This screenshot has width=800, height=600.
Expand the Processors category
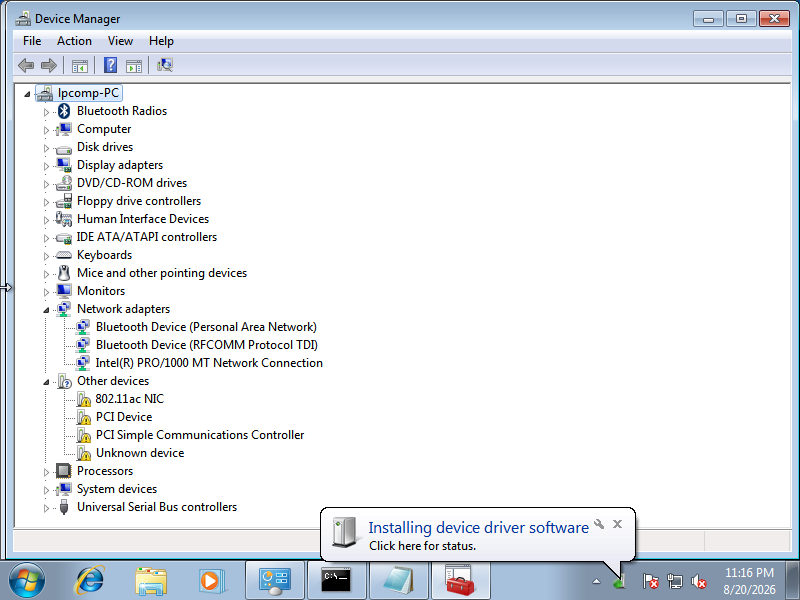(x=46, y=472)
